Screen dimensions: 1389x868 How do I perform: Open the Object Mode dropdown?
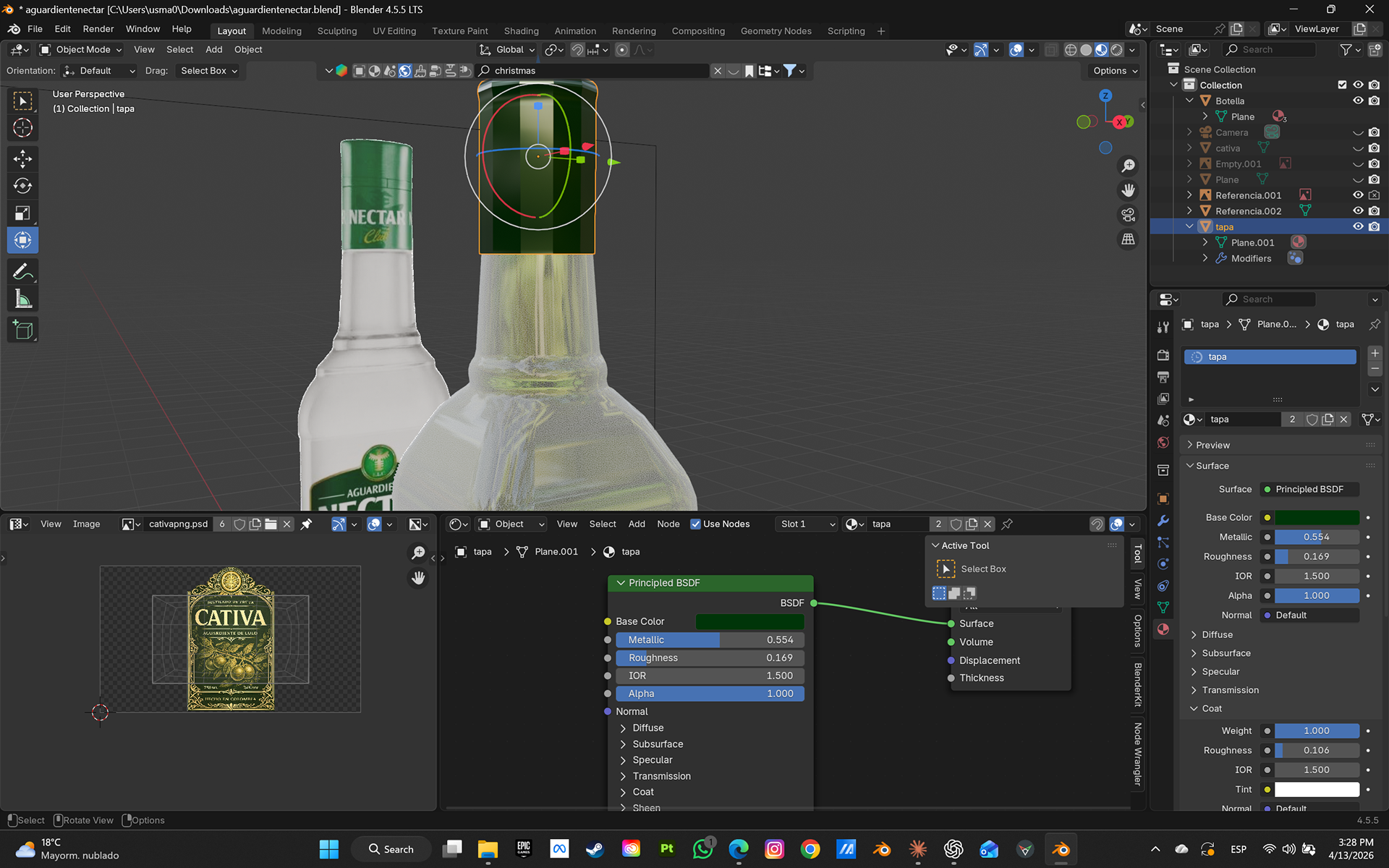click(81, 49)
